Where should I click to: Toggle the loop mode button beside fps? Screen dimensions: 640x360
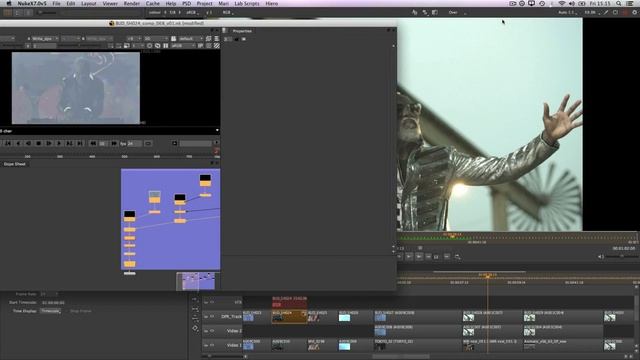tap(148, 143)
